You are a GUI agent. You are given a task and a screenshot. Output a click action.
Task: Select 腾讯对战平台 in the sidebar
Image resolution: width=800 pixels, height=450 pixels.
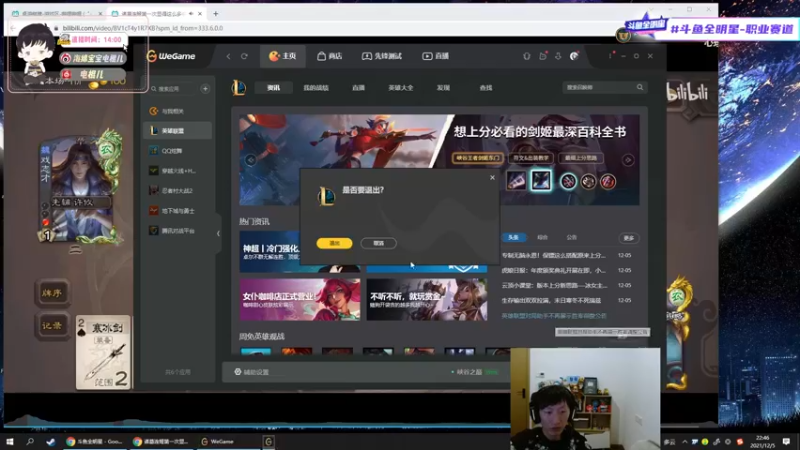click(178, 231)
